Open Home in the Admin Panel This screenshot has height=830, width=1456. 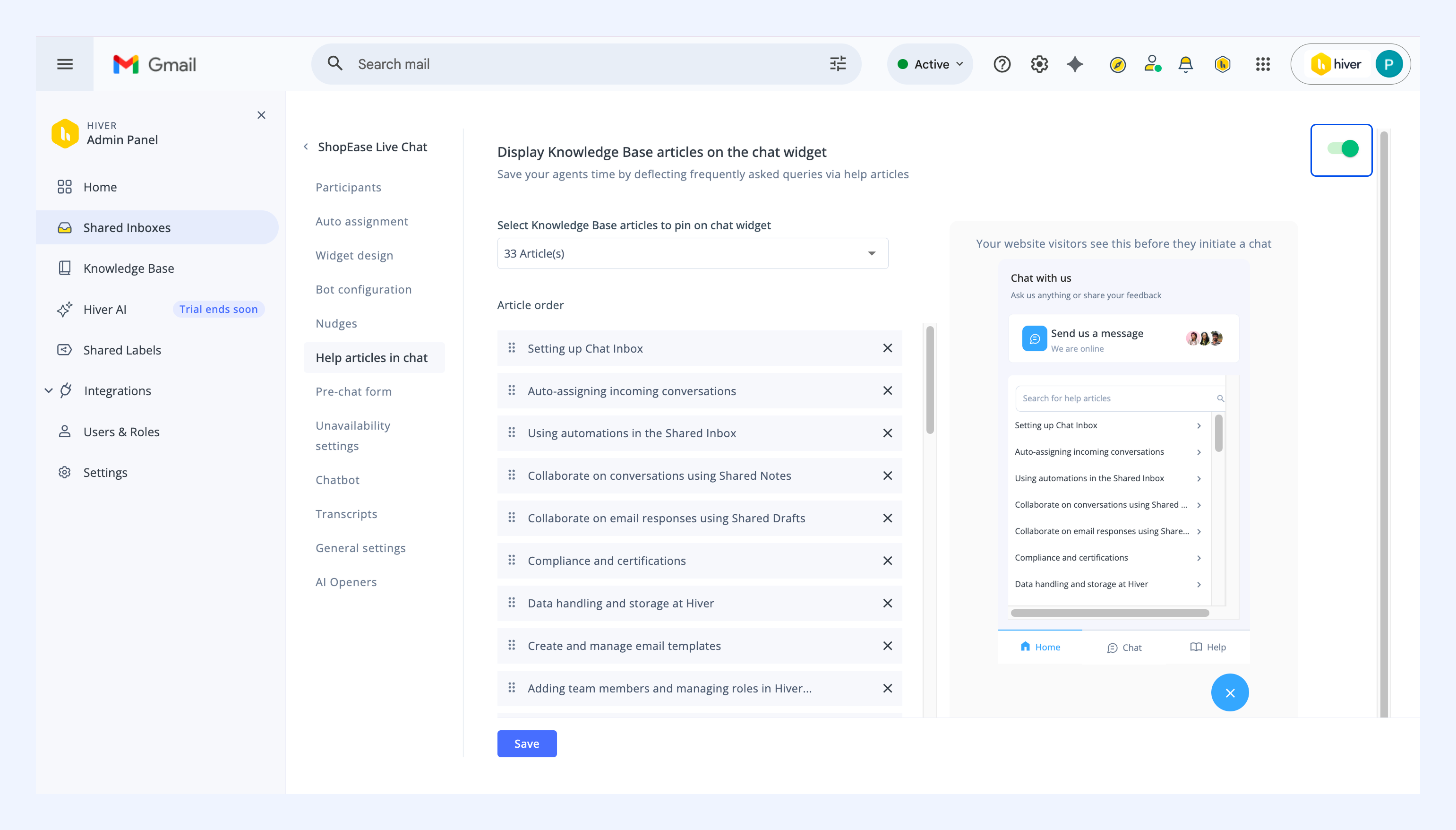pyautogui.click(x=157, y=187)
